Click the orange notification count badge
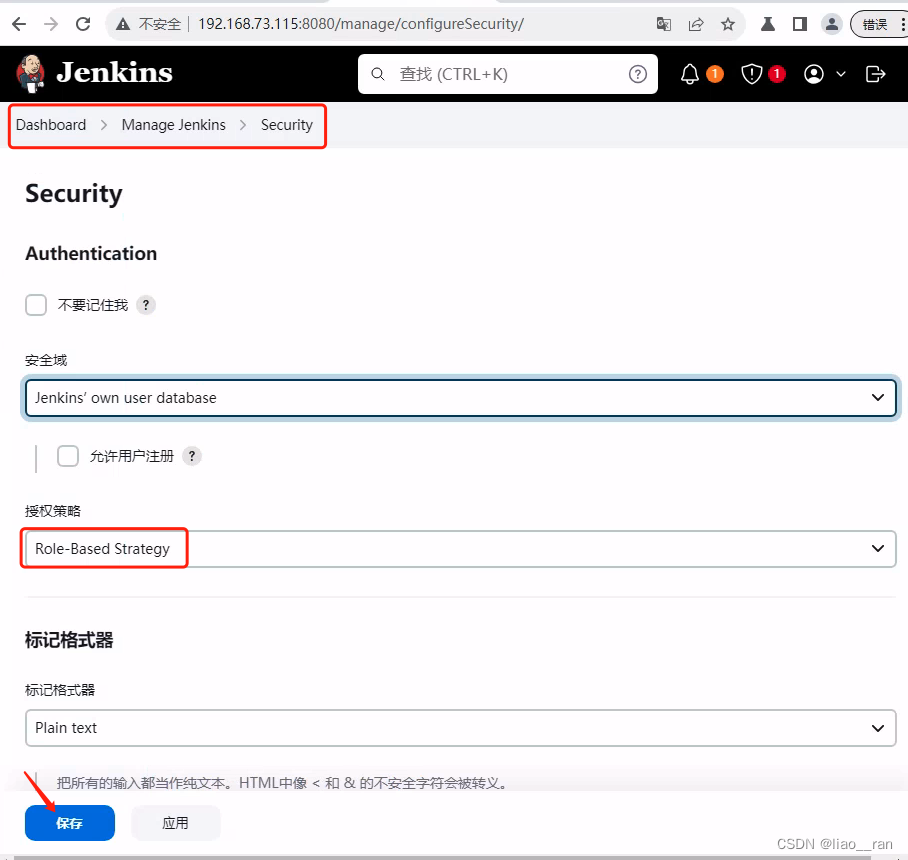Viewport: 908px width, 860px height. pyautogui.click(x=715, y=74)
